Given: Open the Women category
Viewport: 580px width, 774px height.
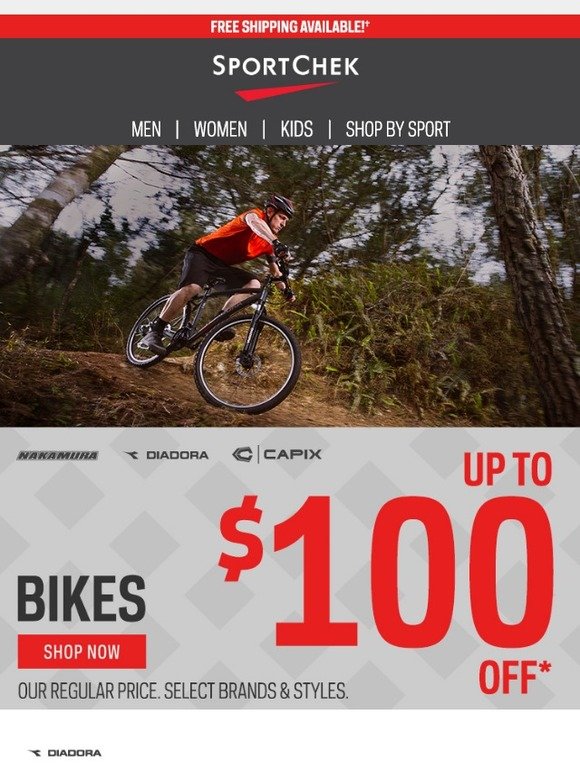Looking at the screenshot, I should tap(220, 129).
